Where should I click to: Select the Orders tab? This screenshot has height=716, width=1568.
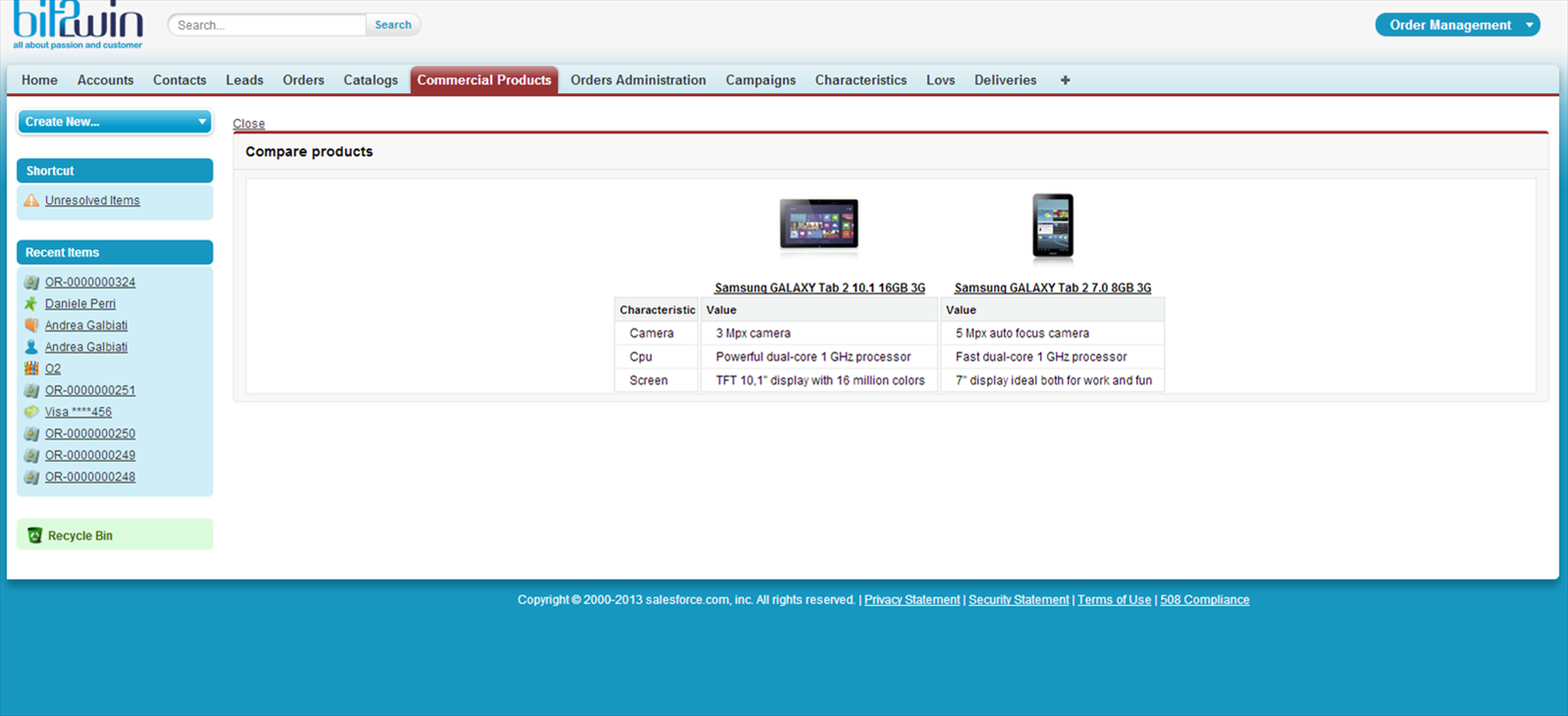pyautogui.click(x=303, y=80)
